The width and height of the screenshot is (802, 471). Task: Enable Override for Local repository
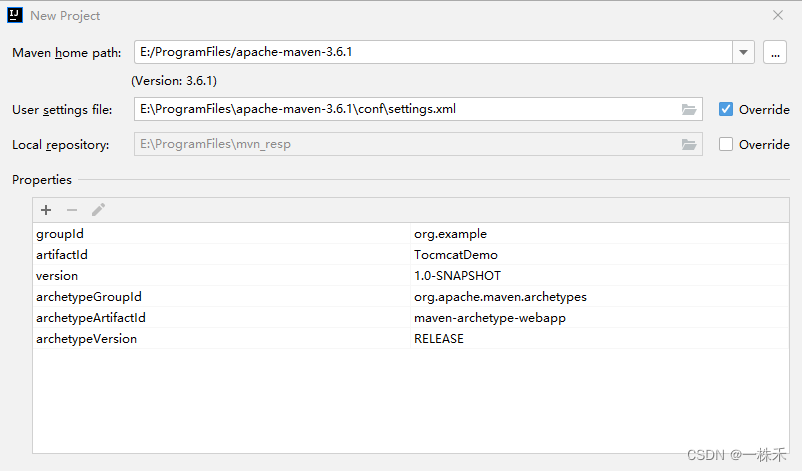(726, 144)
